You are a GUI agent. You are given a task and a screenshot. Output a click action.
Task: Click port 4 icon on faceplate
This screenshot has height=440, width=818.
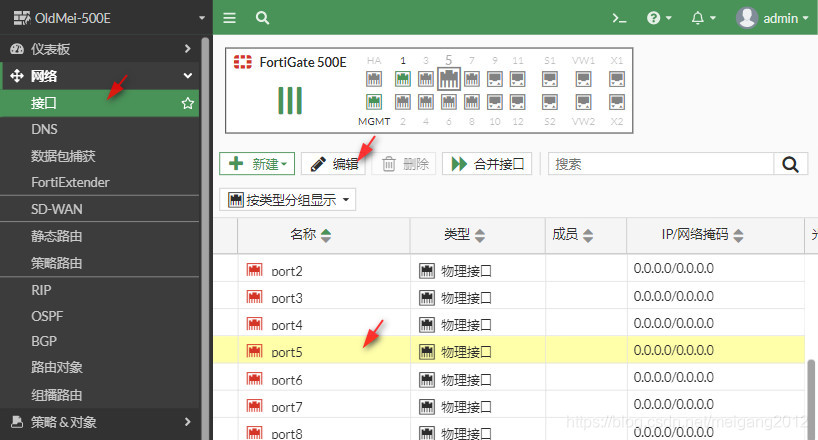[426, 102]
